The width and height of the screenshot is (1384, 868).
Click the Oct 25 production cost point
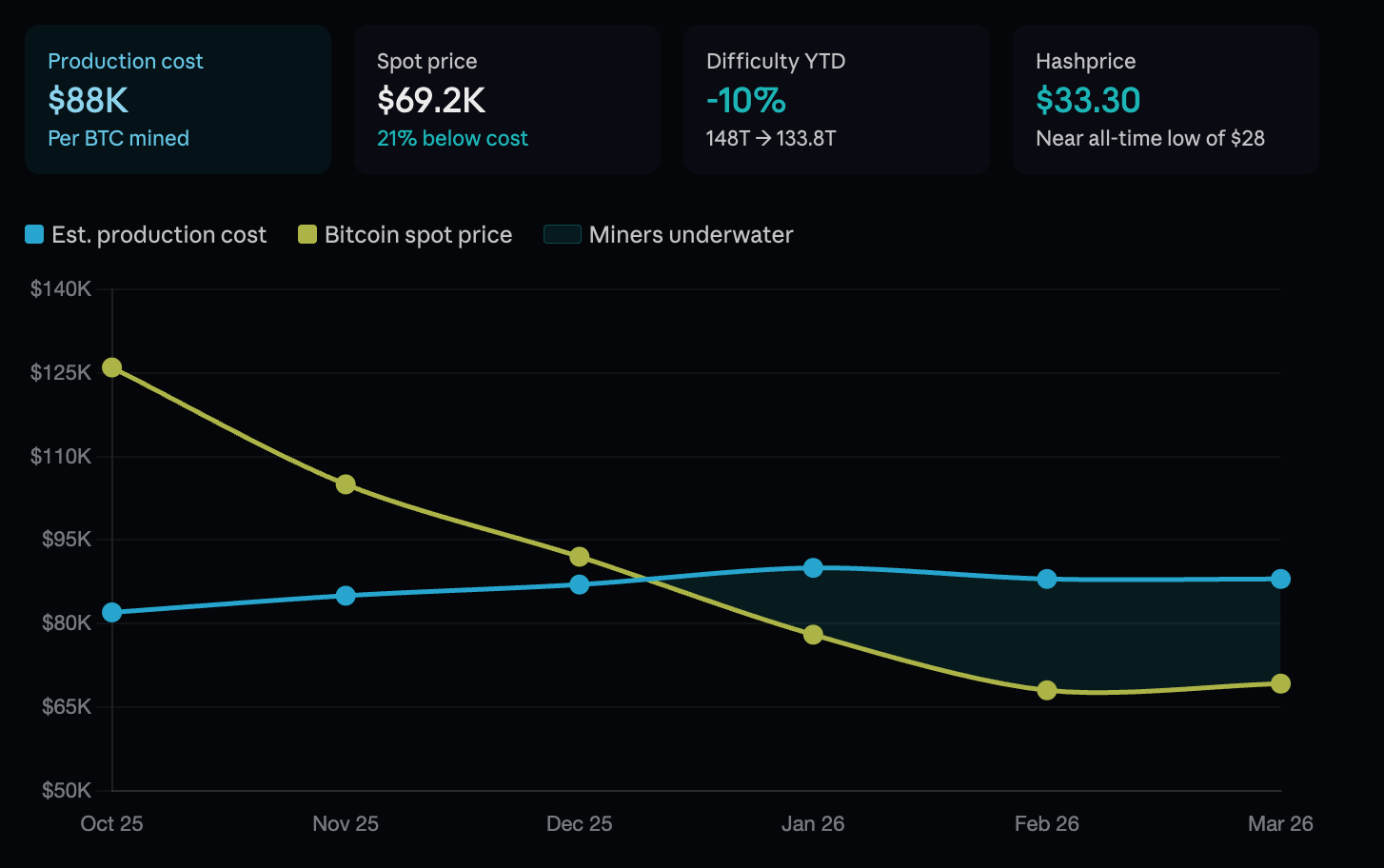112,612
